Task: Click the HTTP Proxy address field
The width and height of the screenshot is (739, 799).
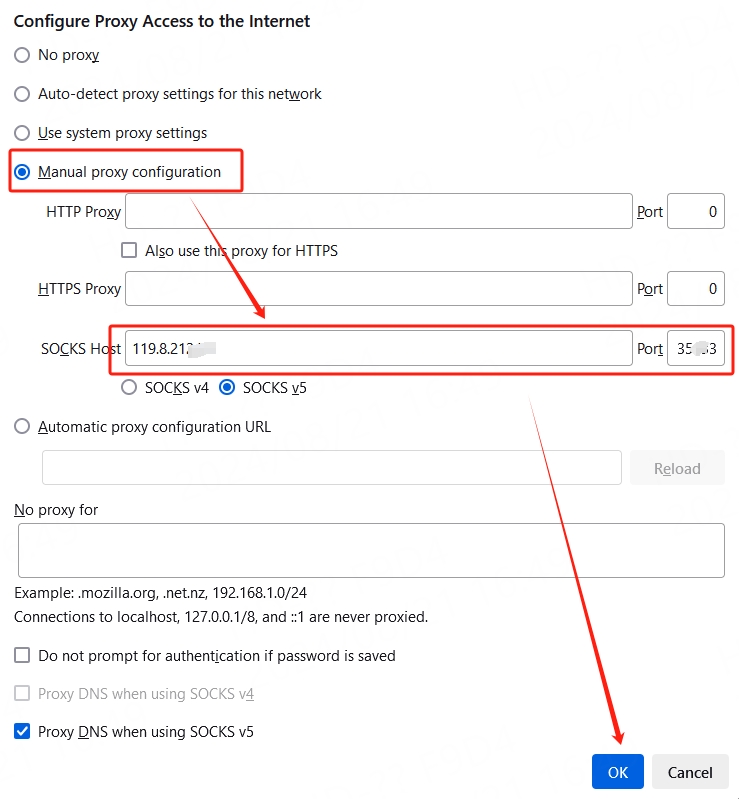Action: tap(378, 212)
